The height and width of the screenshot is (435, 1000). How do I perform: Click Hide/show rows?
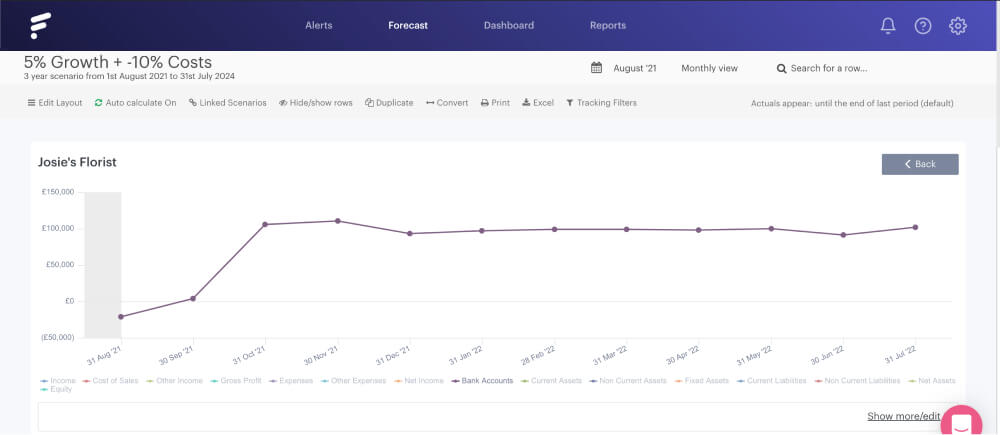[316, 103]
